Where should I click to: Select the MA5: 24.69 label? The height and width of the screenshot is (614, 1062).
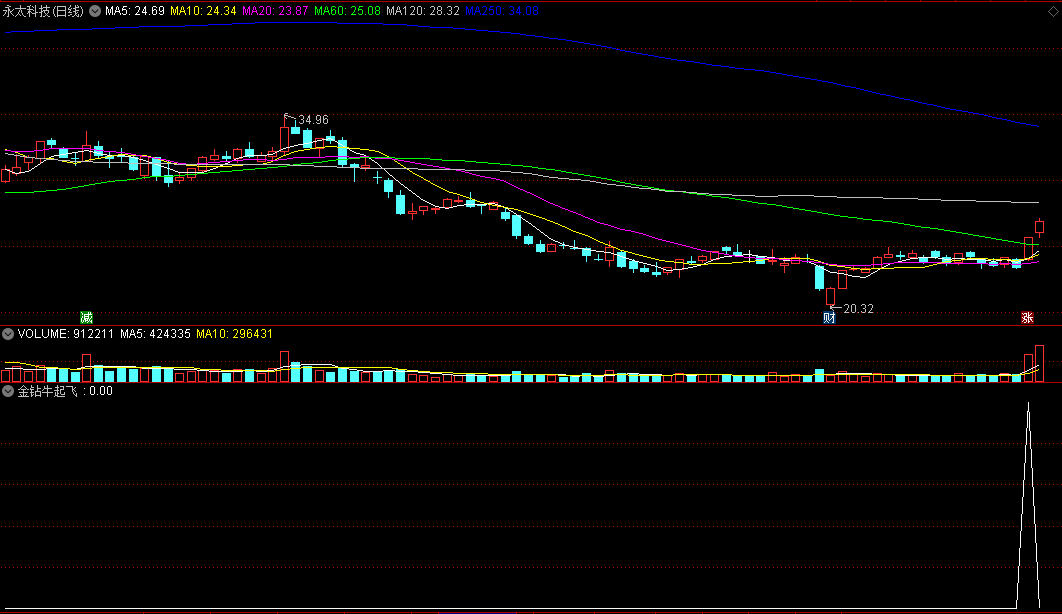click(135, 11)
